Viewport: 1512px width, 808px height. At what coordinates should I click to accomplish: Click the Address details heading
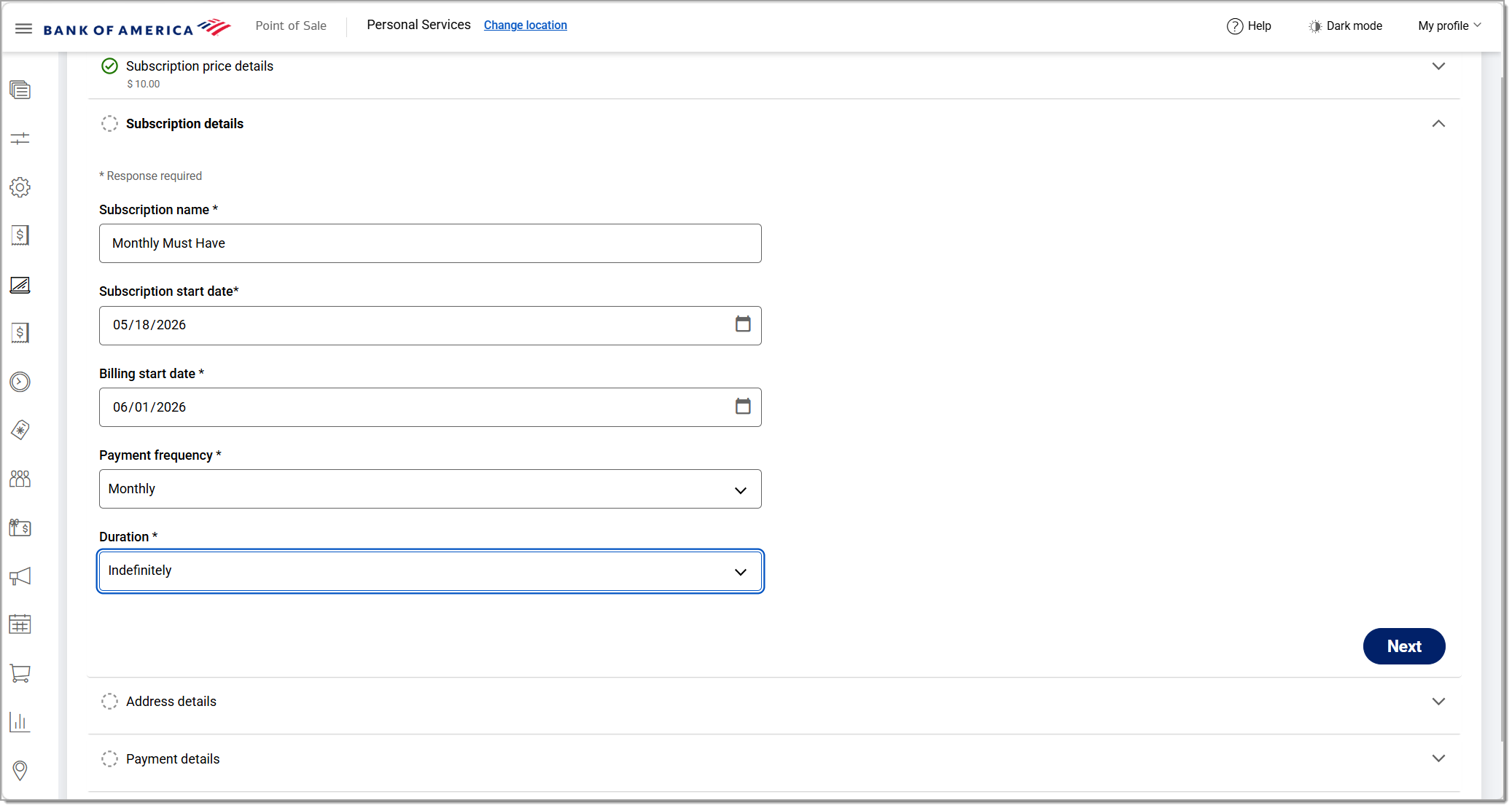click(x=171, y=702)
